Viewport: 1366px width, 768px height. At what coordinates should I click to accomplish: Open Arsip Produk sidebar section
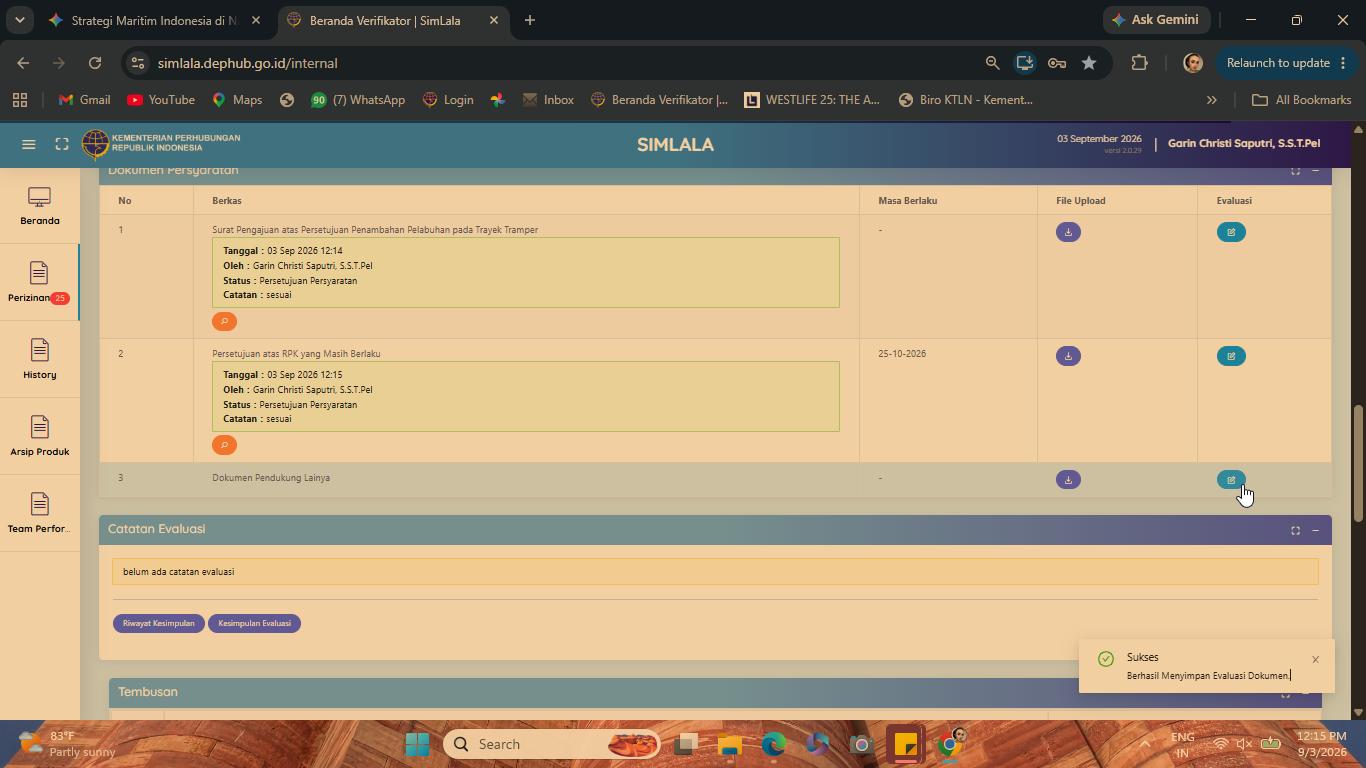39,436
